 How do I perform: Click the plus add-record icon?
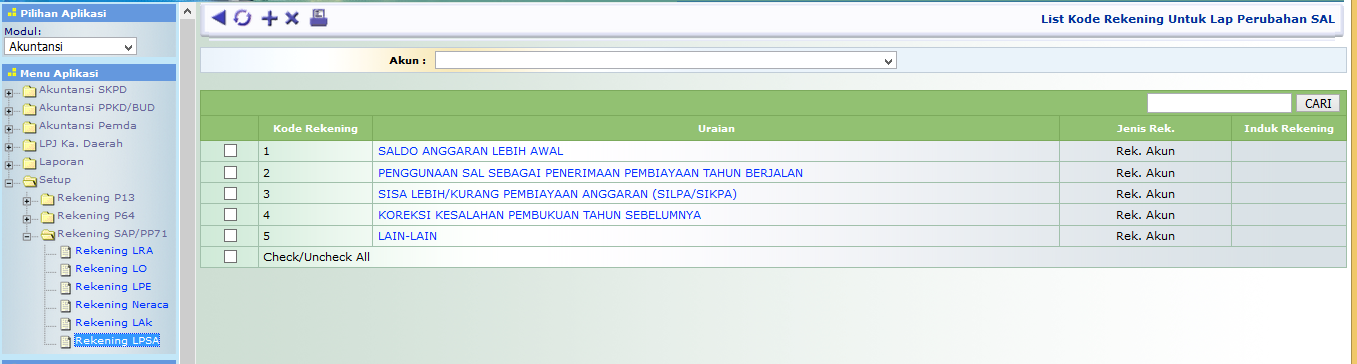(x=269, y=19)
